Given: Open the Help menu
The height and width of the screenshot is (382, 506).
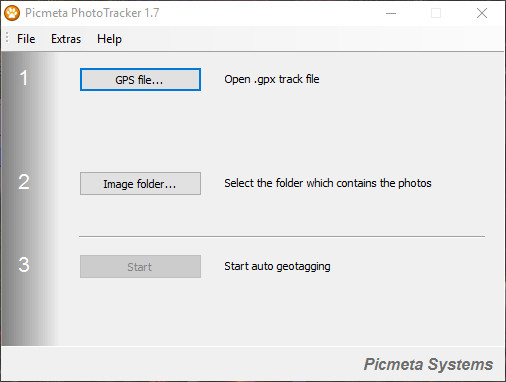Looking at the screenshot, I should [109, 39].
